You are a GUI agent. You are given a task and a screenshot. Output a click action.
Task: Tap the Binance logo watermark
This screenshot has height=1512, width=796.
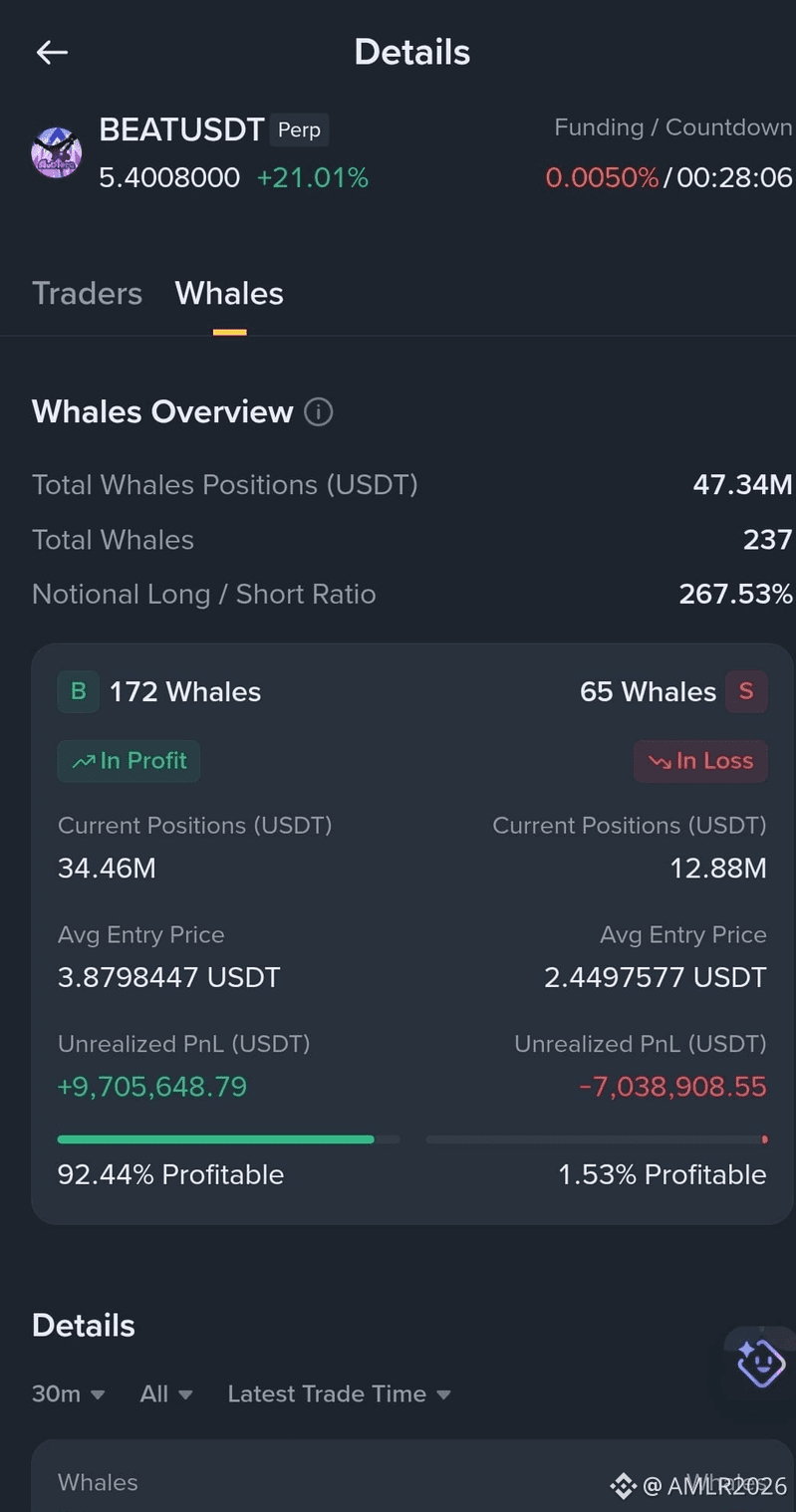click(x=623, y=1486)
